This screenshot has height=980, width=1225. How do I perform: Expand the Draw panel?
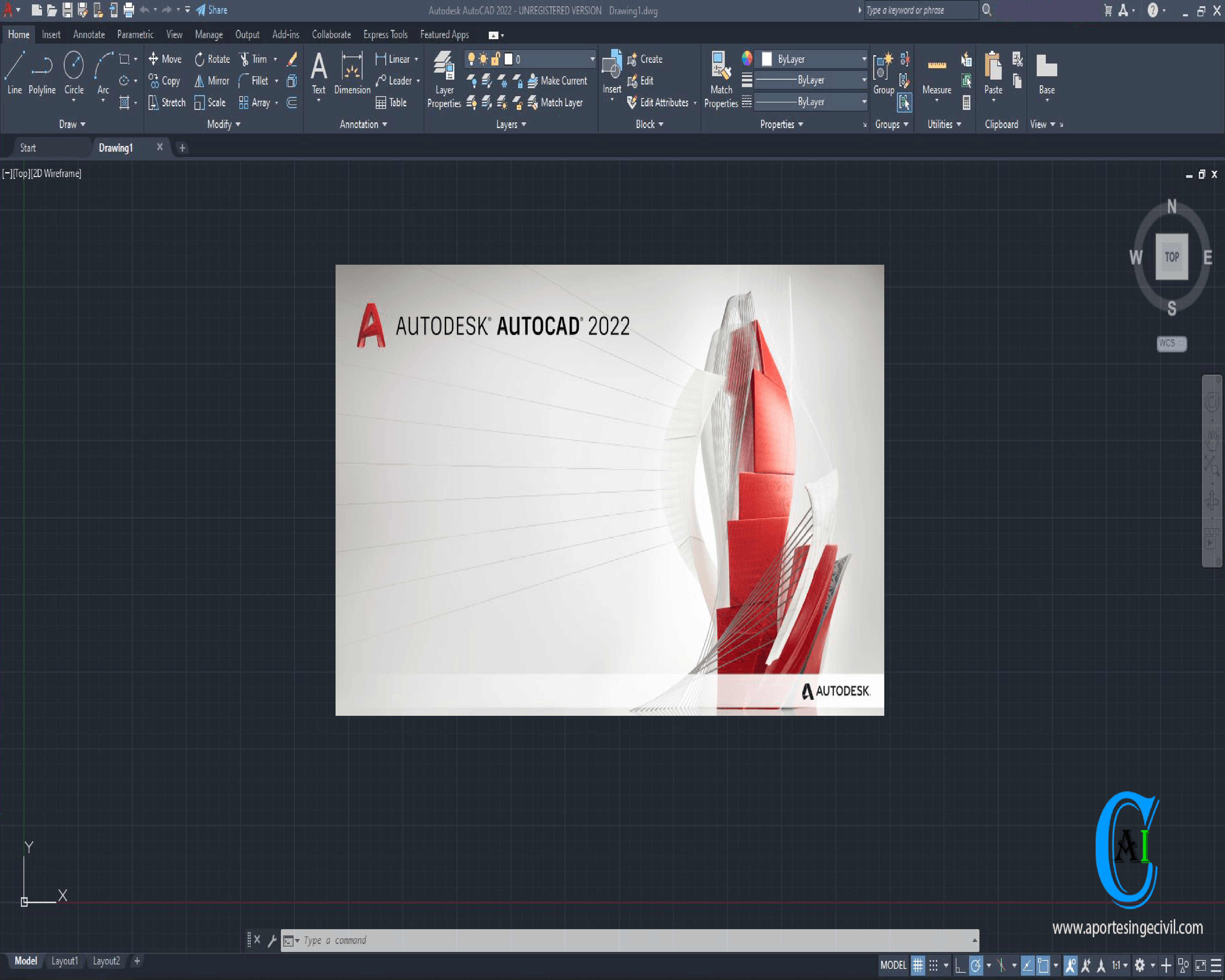(x=72, y=124)
